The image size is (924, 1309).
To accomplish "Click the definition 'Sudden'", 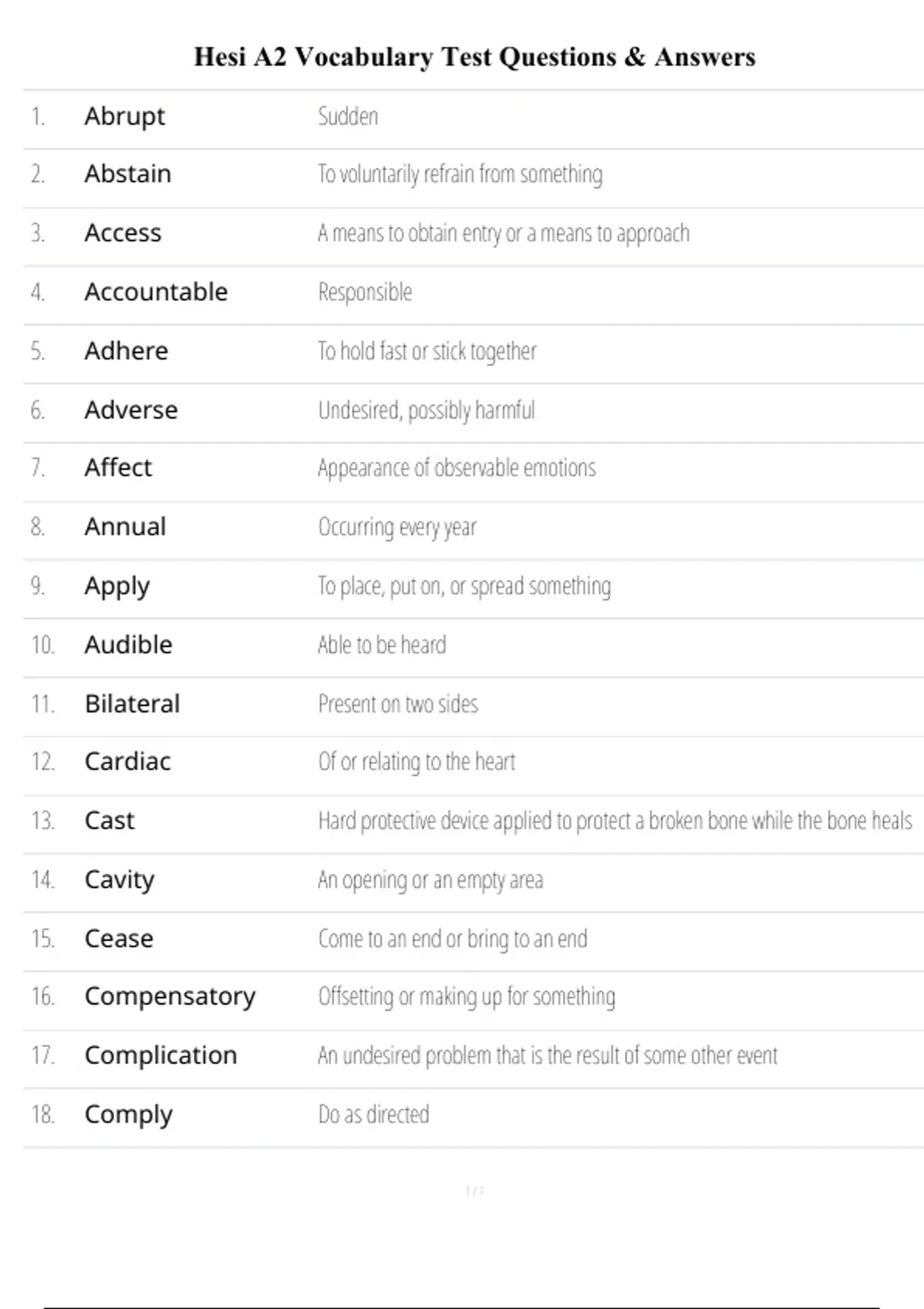I will click(x=348, y=116).
